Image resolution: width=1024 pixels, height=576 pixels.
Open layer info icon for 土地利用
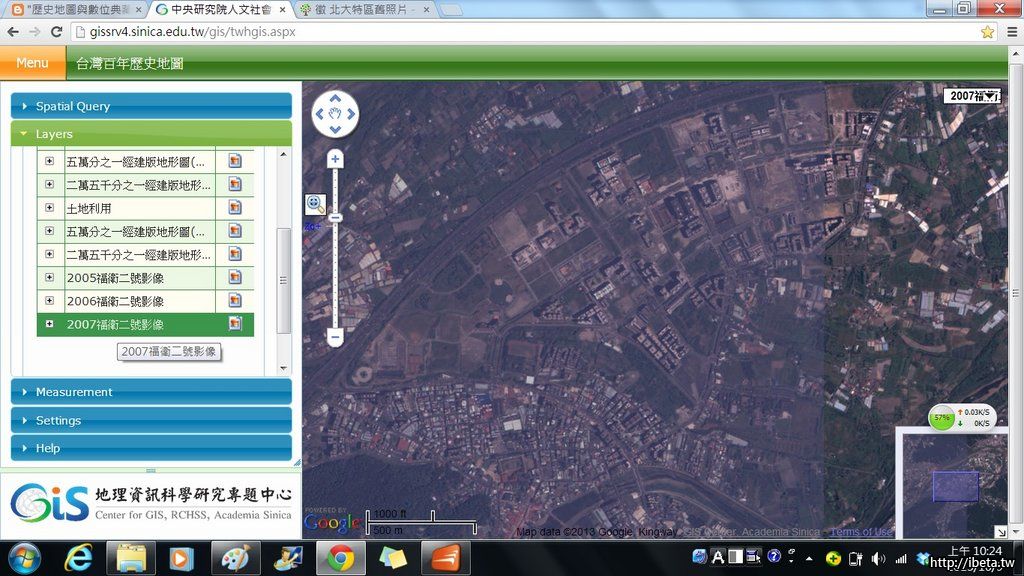pos(235,208)
